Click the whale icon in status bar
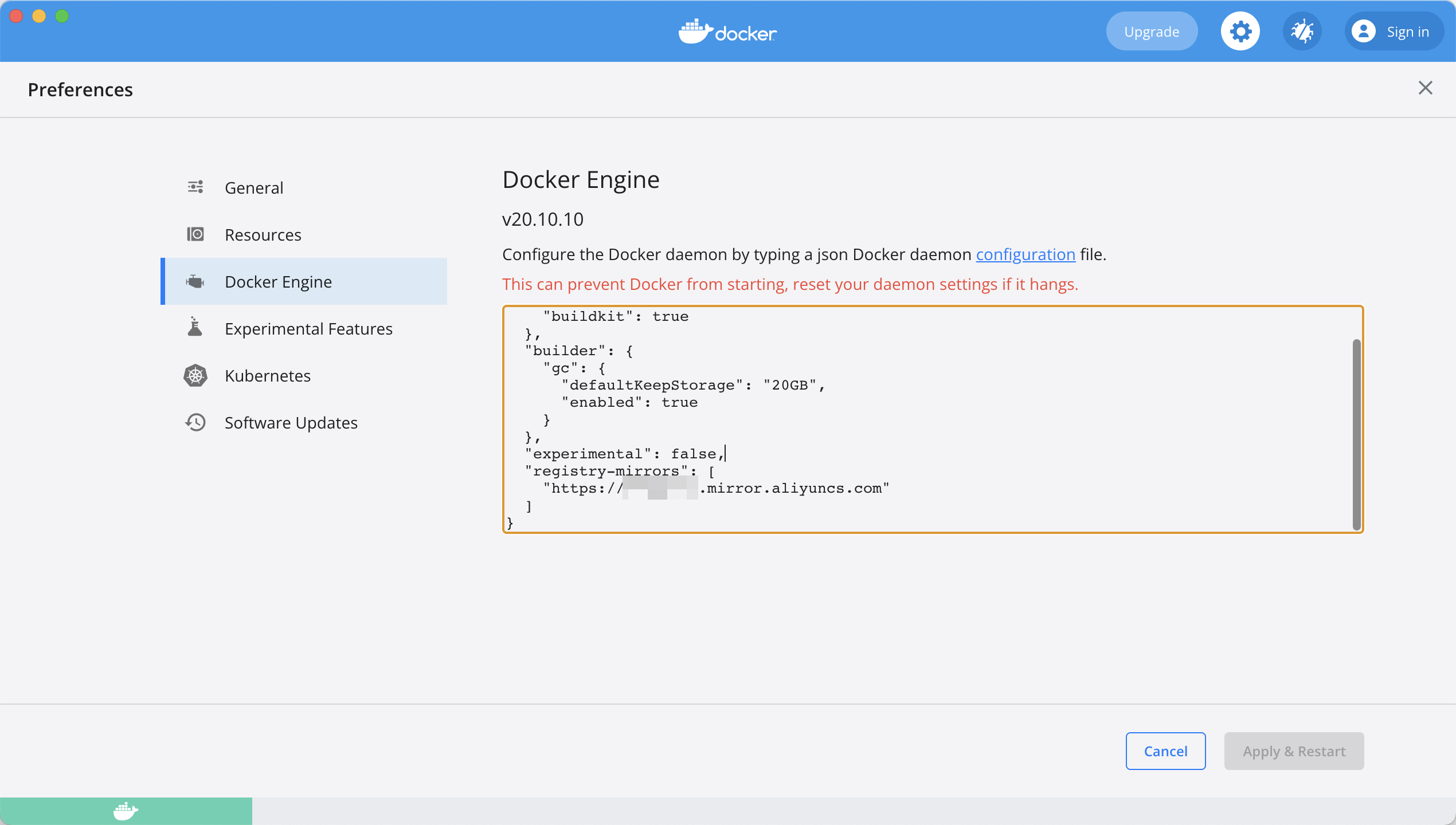The width and height of the screenshot is (1456, 825). 126,811
